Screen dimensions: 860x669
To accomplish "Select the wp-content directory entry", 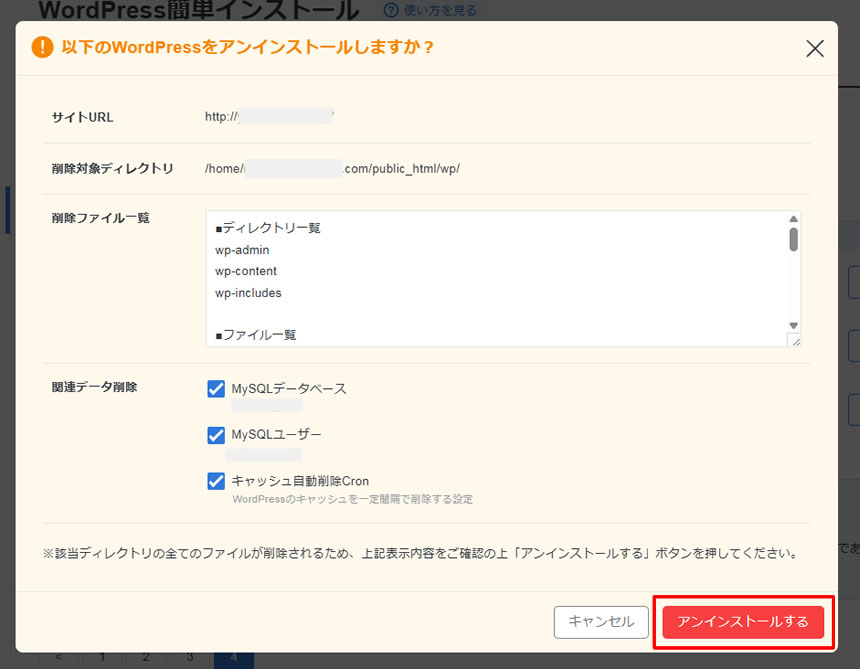I will [x=248, y=271].
